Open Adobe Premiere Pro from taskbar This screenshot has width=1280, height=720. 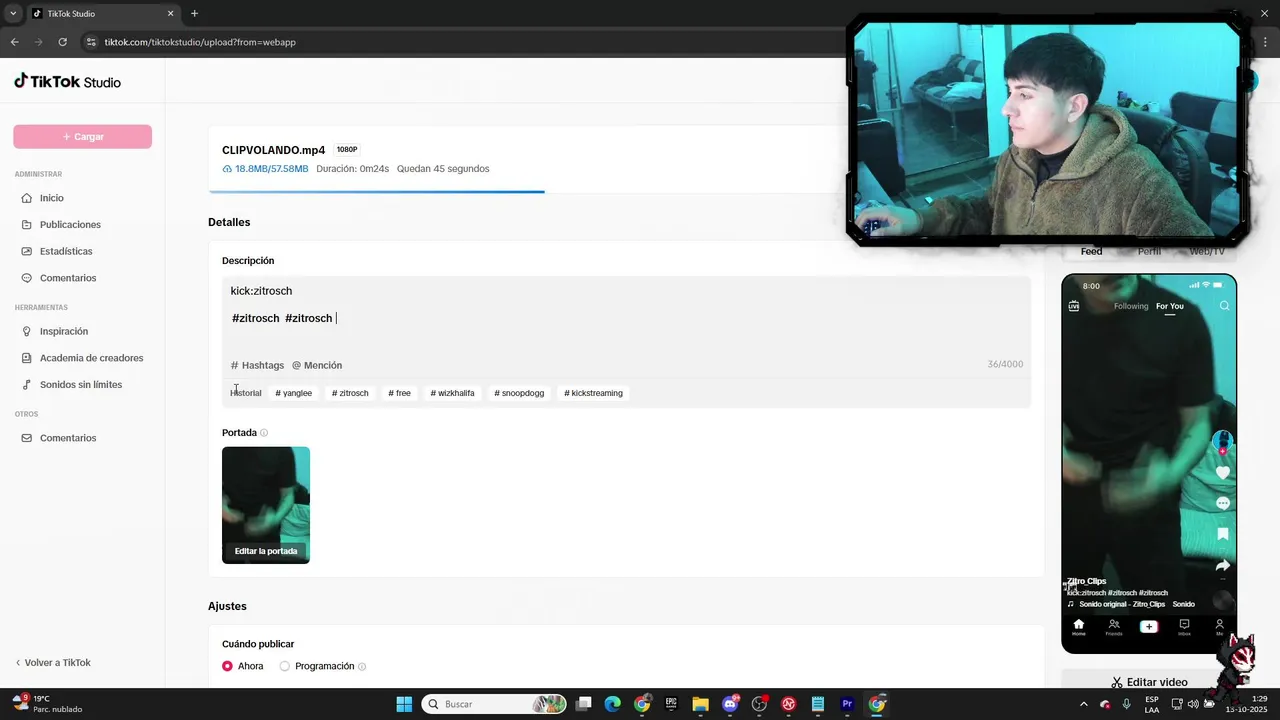(x=847, y=704)
